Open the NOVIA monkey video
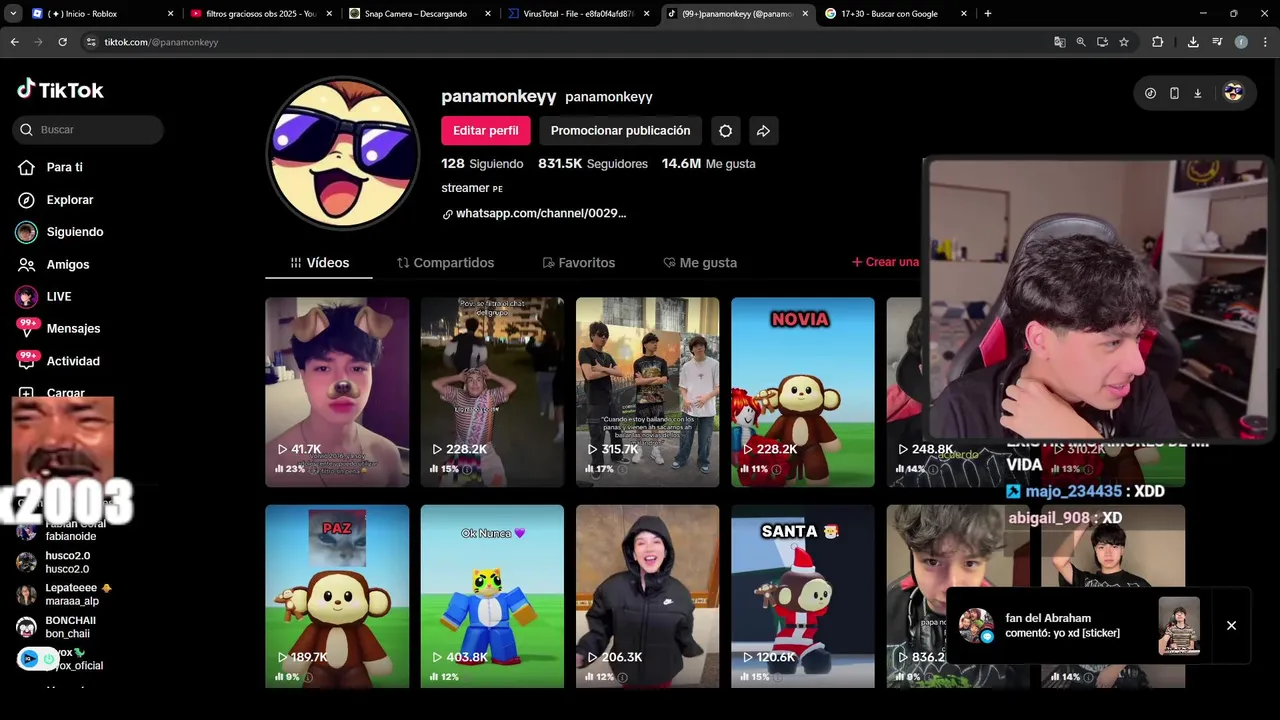Viewport: 1280px width, 720px height. (803, 392)
